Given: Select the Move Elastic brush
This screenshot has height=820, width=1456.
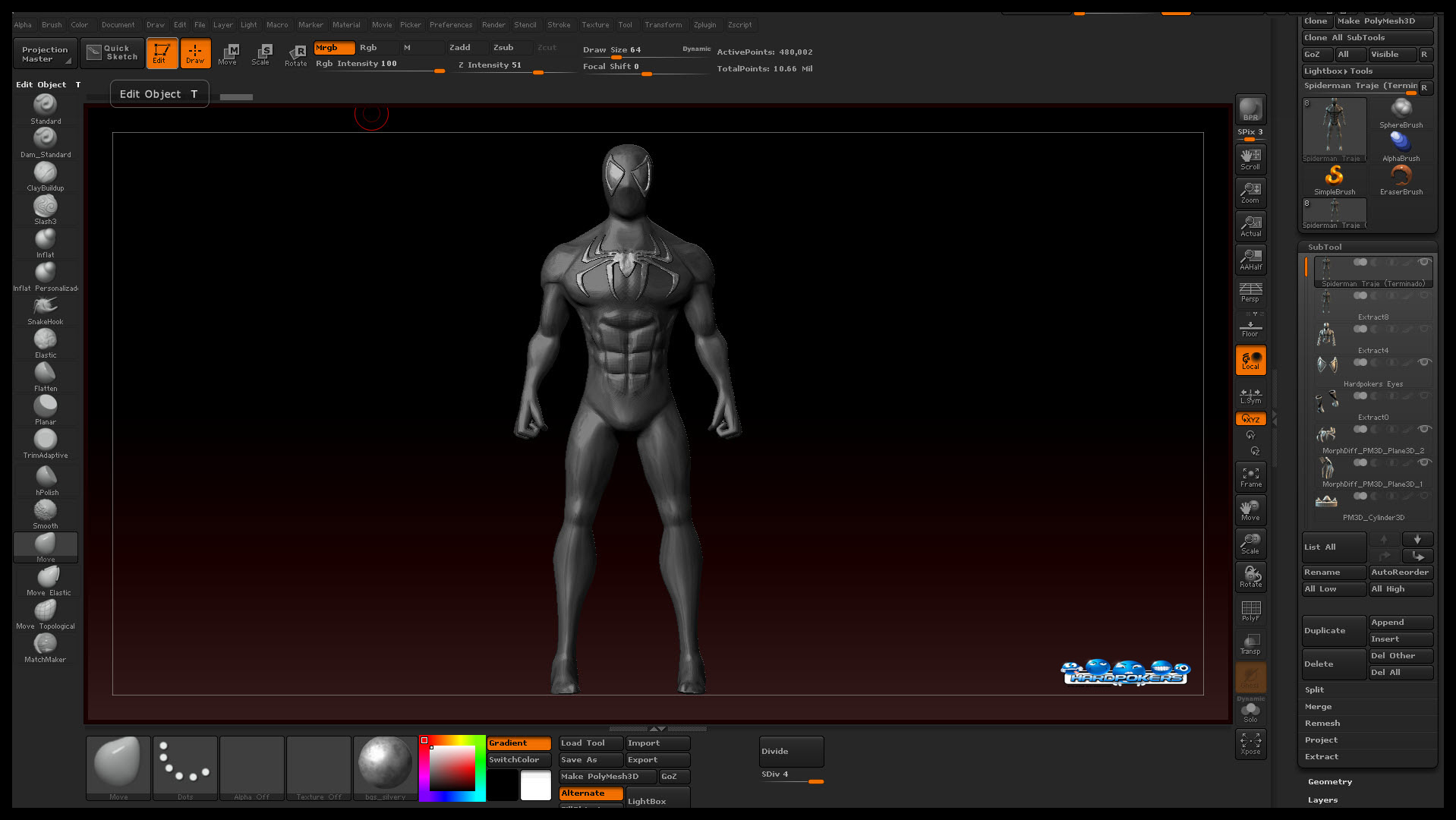Looking at the screenshot, I should [49, 581].
